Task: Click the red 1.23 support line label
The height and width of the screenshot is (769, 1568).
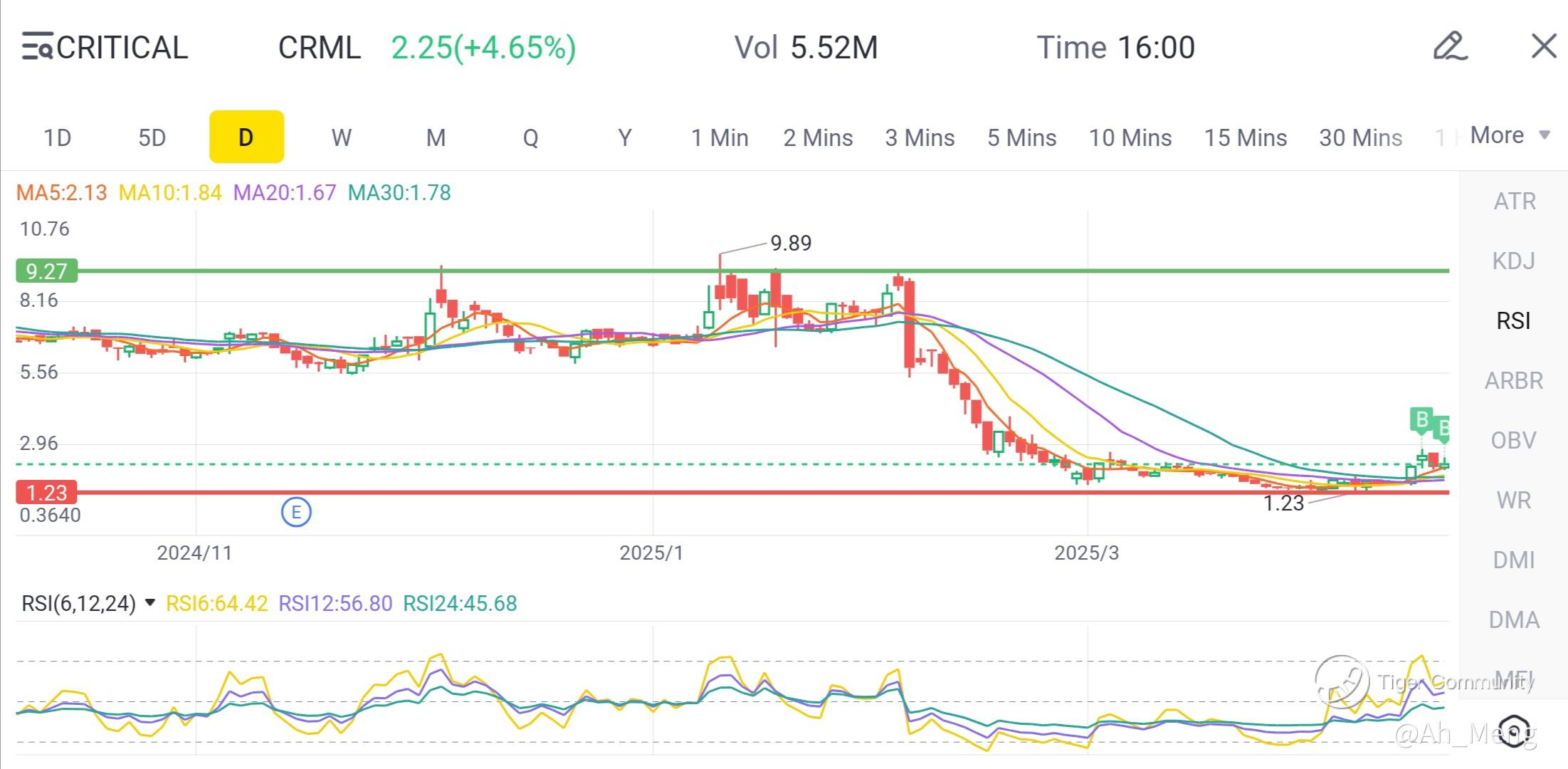Action: coord(46,493)
